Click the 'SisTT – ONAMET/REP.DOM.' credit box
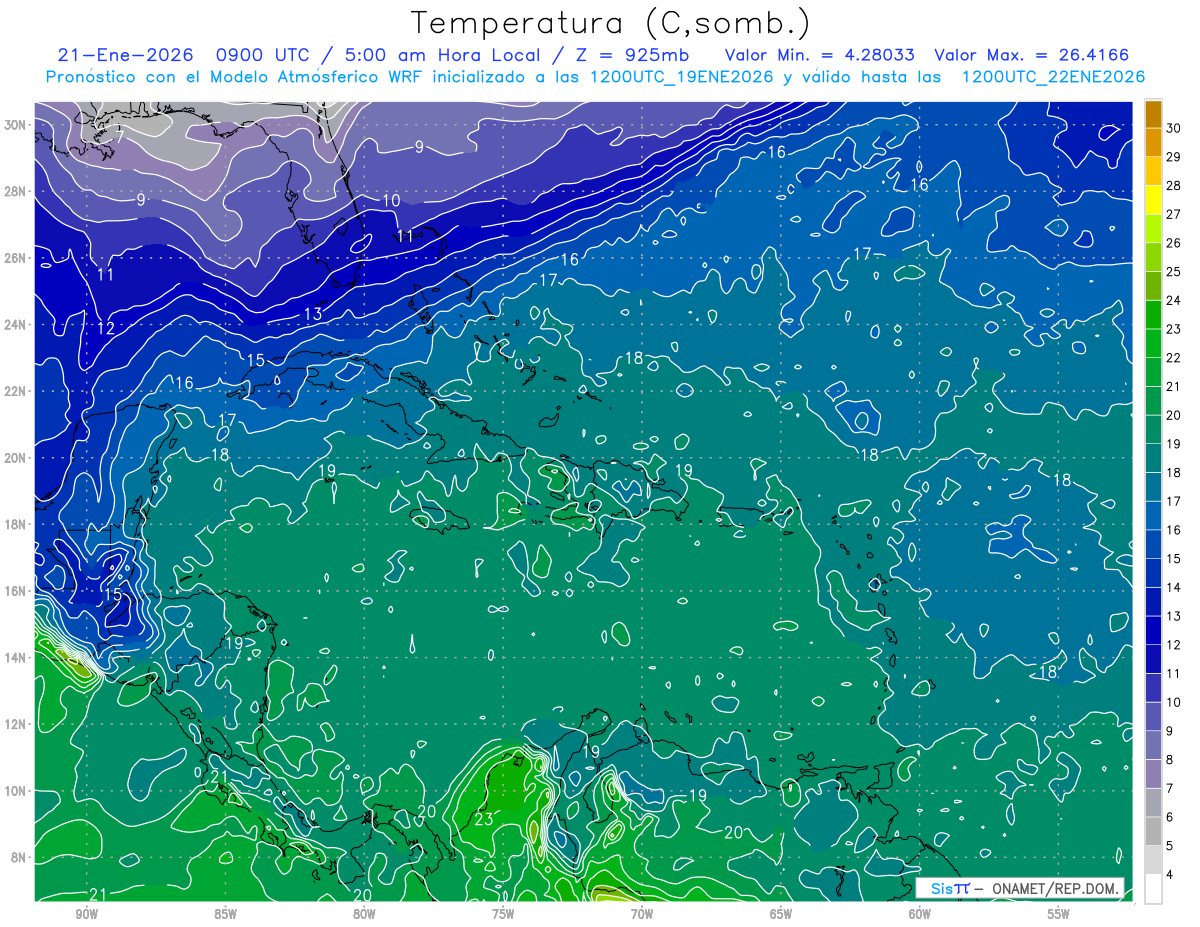1200x927 pixels. point(1019,888)
